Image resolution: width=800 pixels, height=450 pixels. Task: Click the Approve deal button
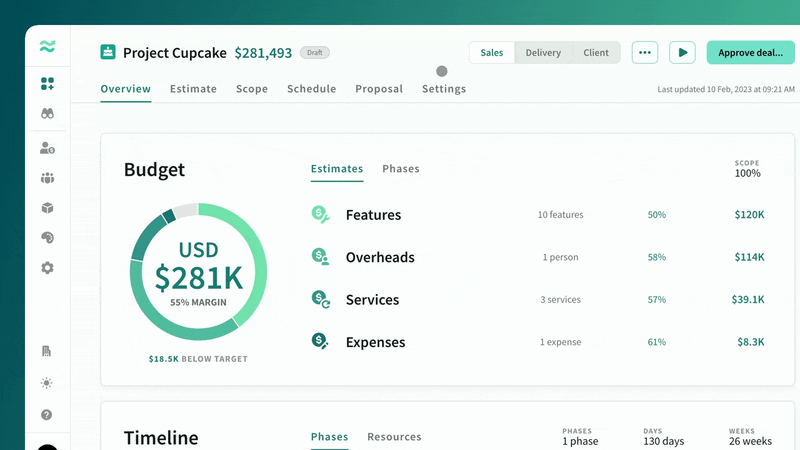tap(751, 53)
